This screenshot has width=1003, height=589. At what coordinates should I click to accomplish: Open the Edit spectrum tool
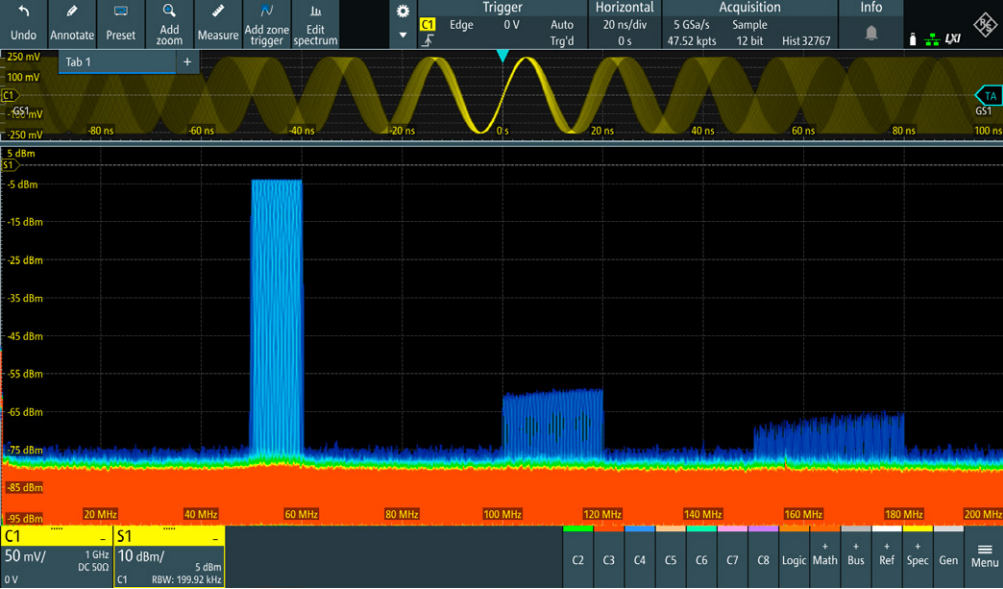click(x=315, y=22)
